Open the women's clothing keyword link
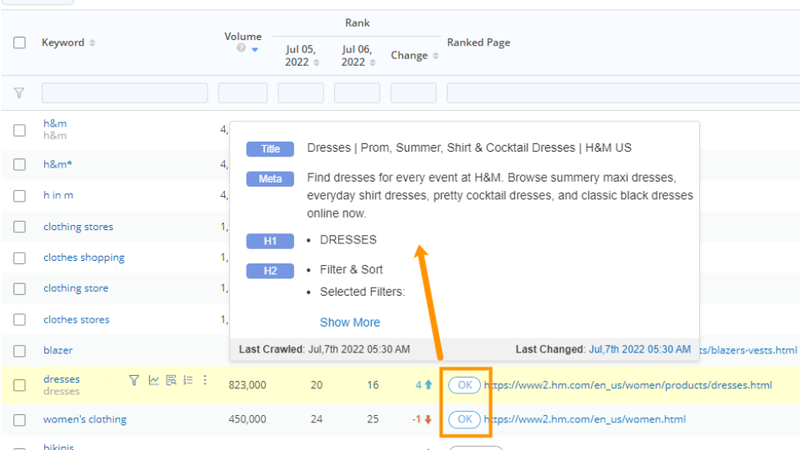This screenshot has height=450, width=800. [x=85, y=419]
